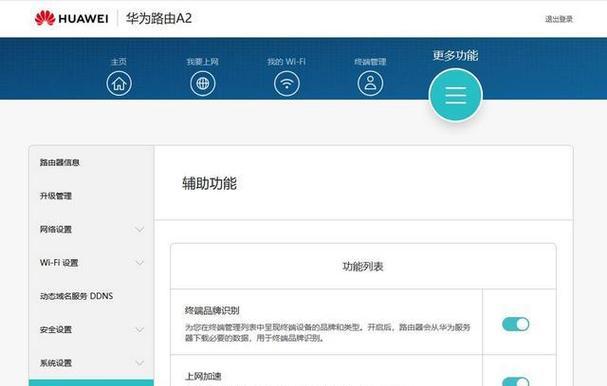This screenshot has height=386, width=607.
Task: Open 路由器信息 in the sidebar
Action: point(60,162)
